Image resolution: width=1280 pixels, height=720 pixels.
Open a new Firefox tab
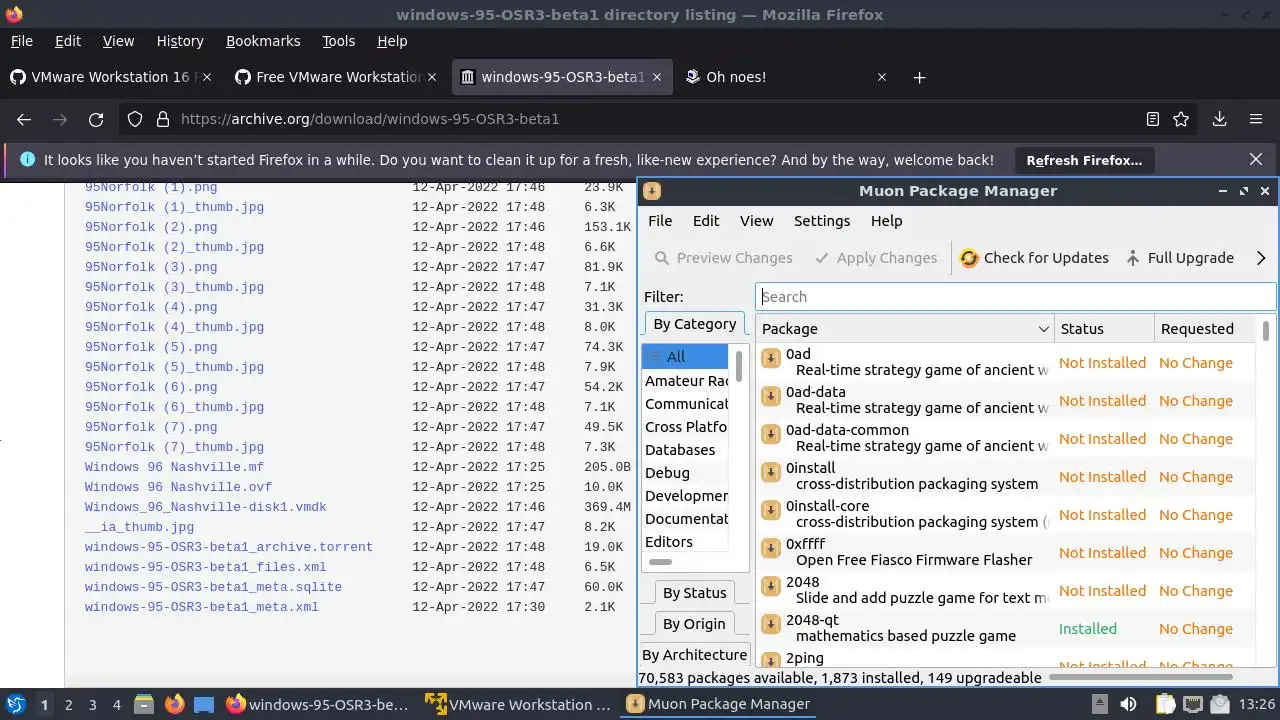click(x=920, y=77)
